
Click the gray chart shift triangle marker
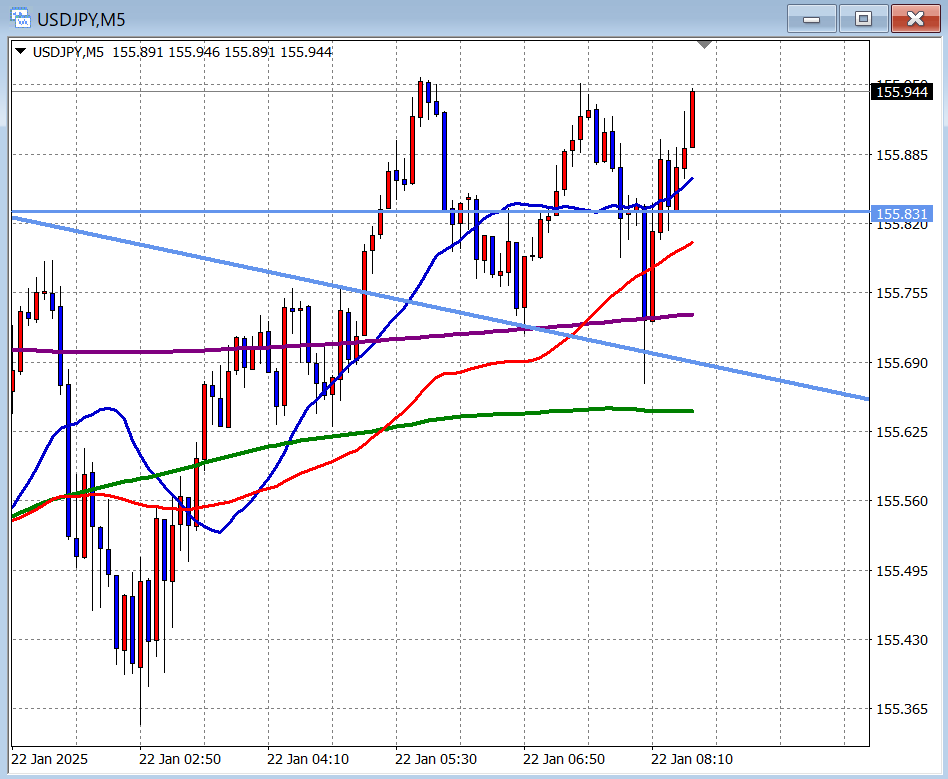(705, 45)
